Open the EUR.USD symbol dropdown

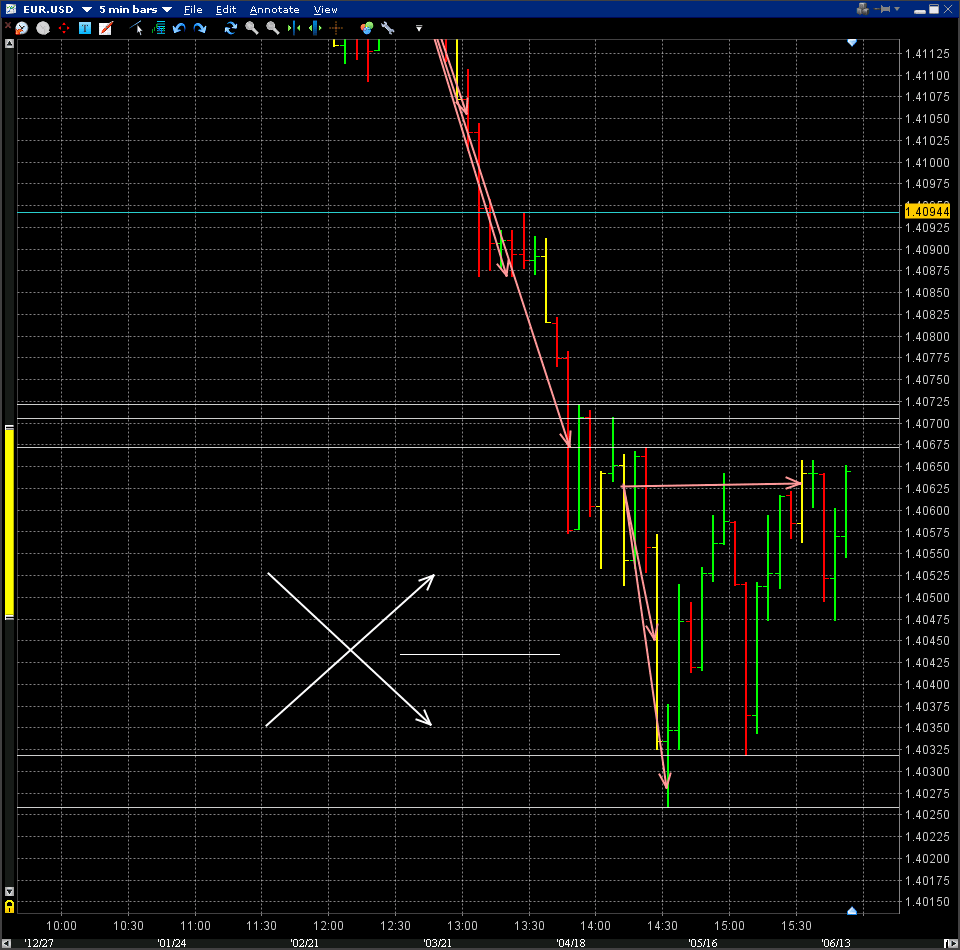click(x=86, y=10)
